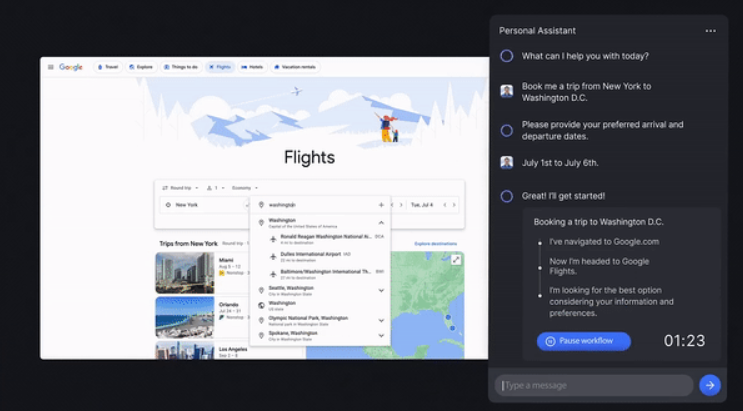Focus the Type a message field
Image resolution: width=743 pixels, height=411 pixels.
click(x=595, y=385)
